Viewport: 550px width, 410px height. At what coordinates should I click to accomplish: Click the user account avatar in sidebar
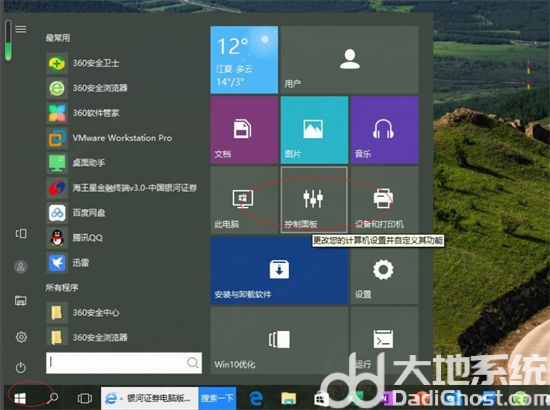pos(21,267)
